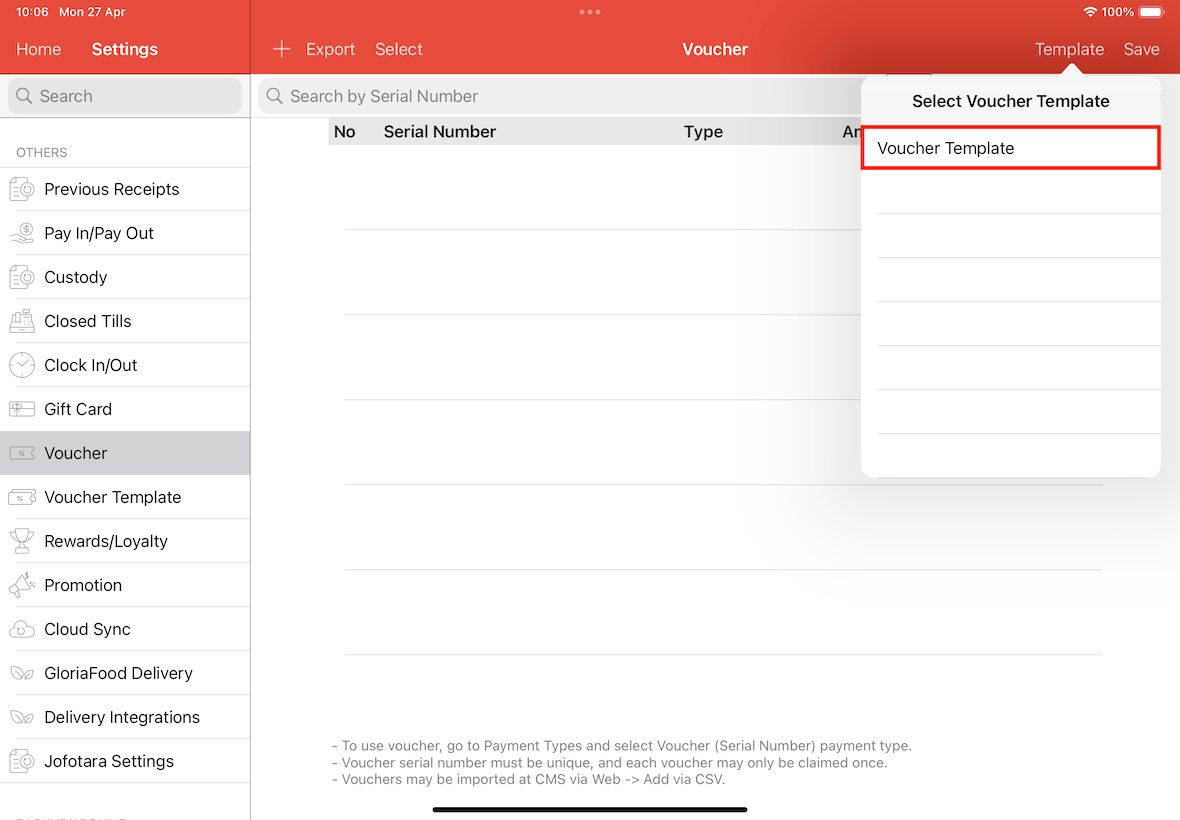The width and height of the screenshot is (1180, 820).
Task: Click the Serial Number column header
Action: point(439,132)
